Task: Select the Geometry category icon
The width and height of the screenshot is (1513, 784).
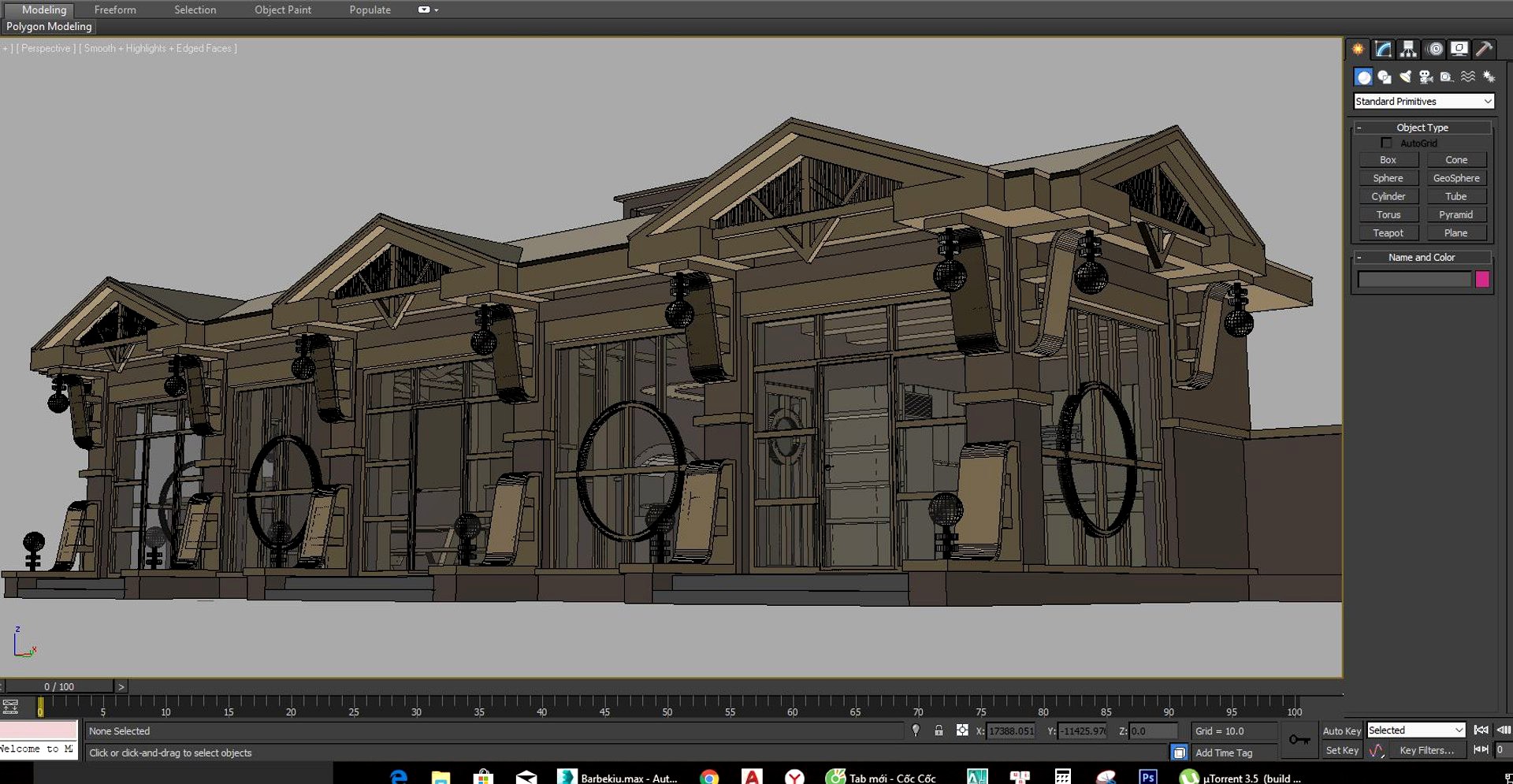Action: point(1363,76)
